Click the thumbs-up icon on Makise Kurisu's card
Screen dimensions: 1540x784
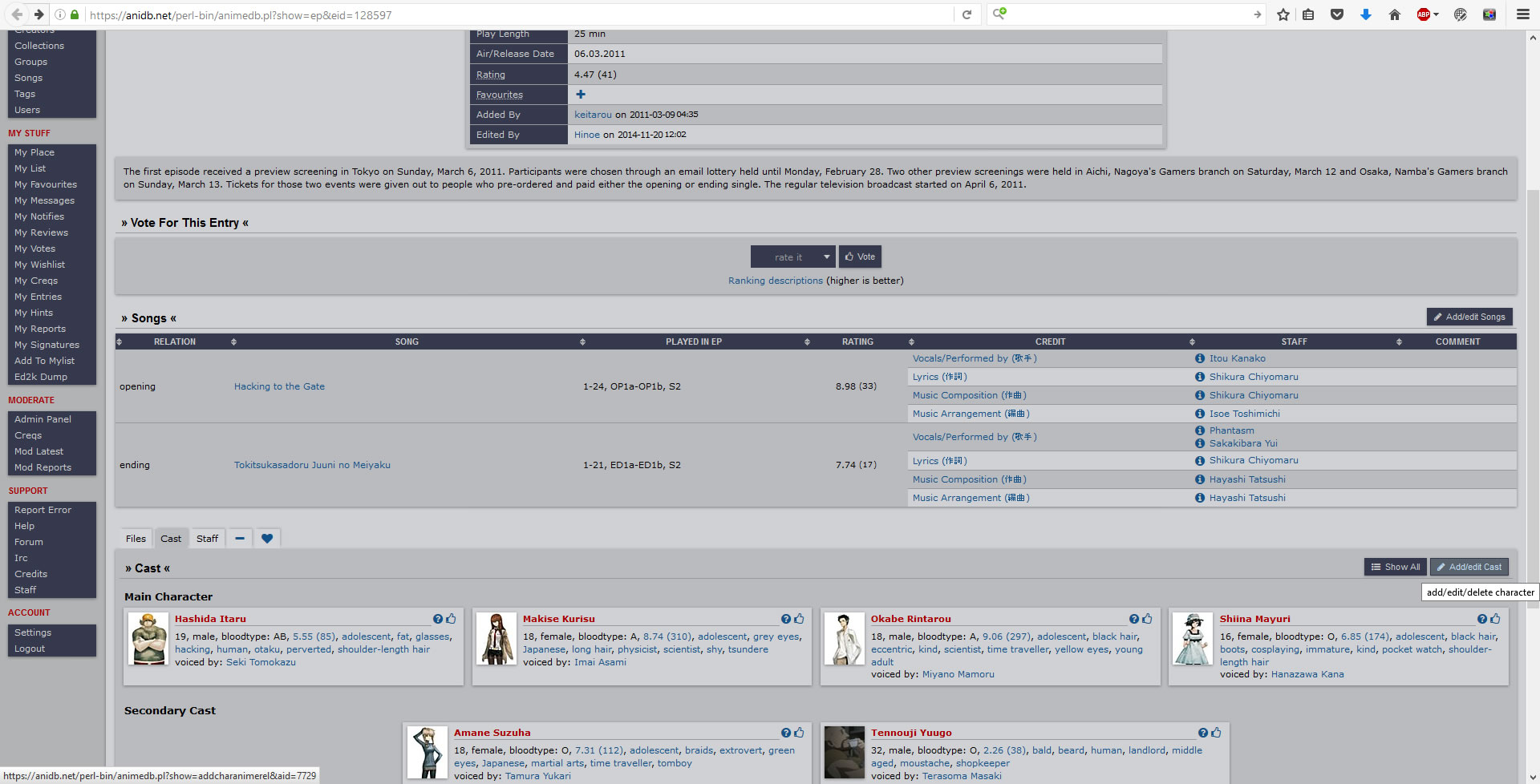pos(799,619)
